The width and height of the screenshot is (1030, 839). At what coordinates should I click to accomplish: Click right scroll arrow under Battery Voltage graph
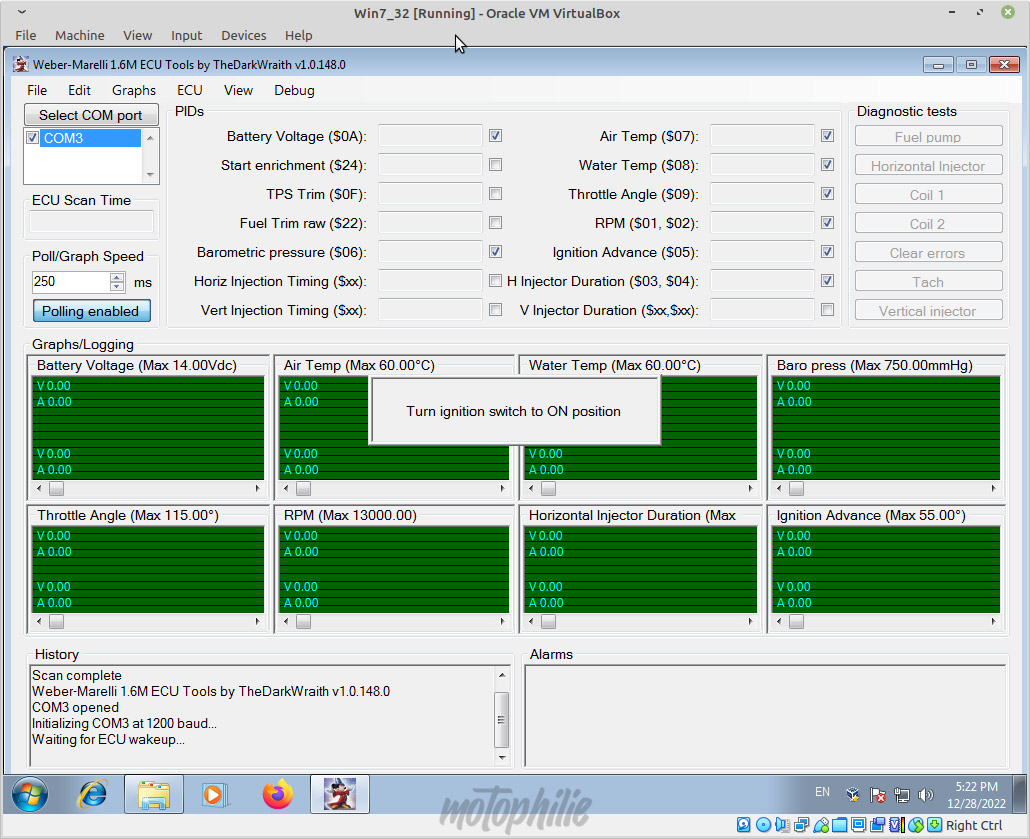[258, 489]
